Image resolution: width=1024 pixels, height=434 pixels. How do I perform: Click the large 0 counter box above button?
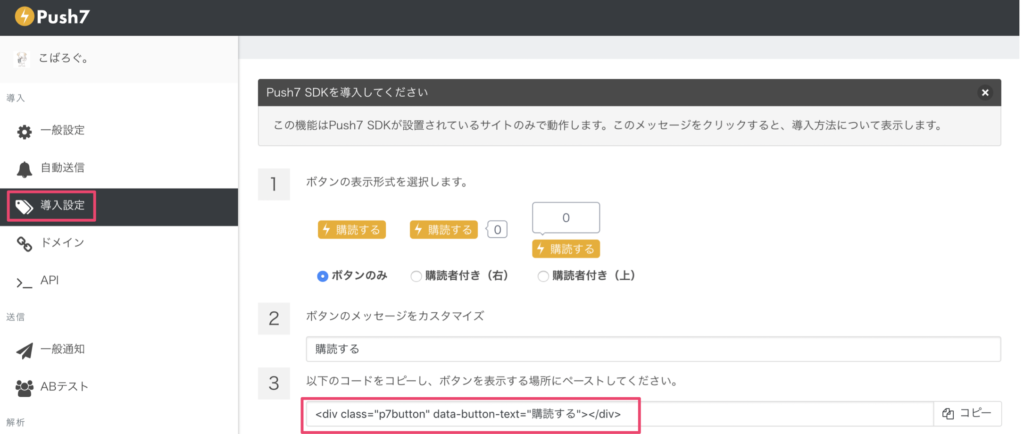[x=566, y=219]
